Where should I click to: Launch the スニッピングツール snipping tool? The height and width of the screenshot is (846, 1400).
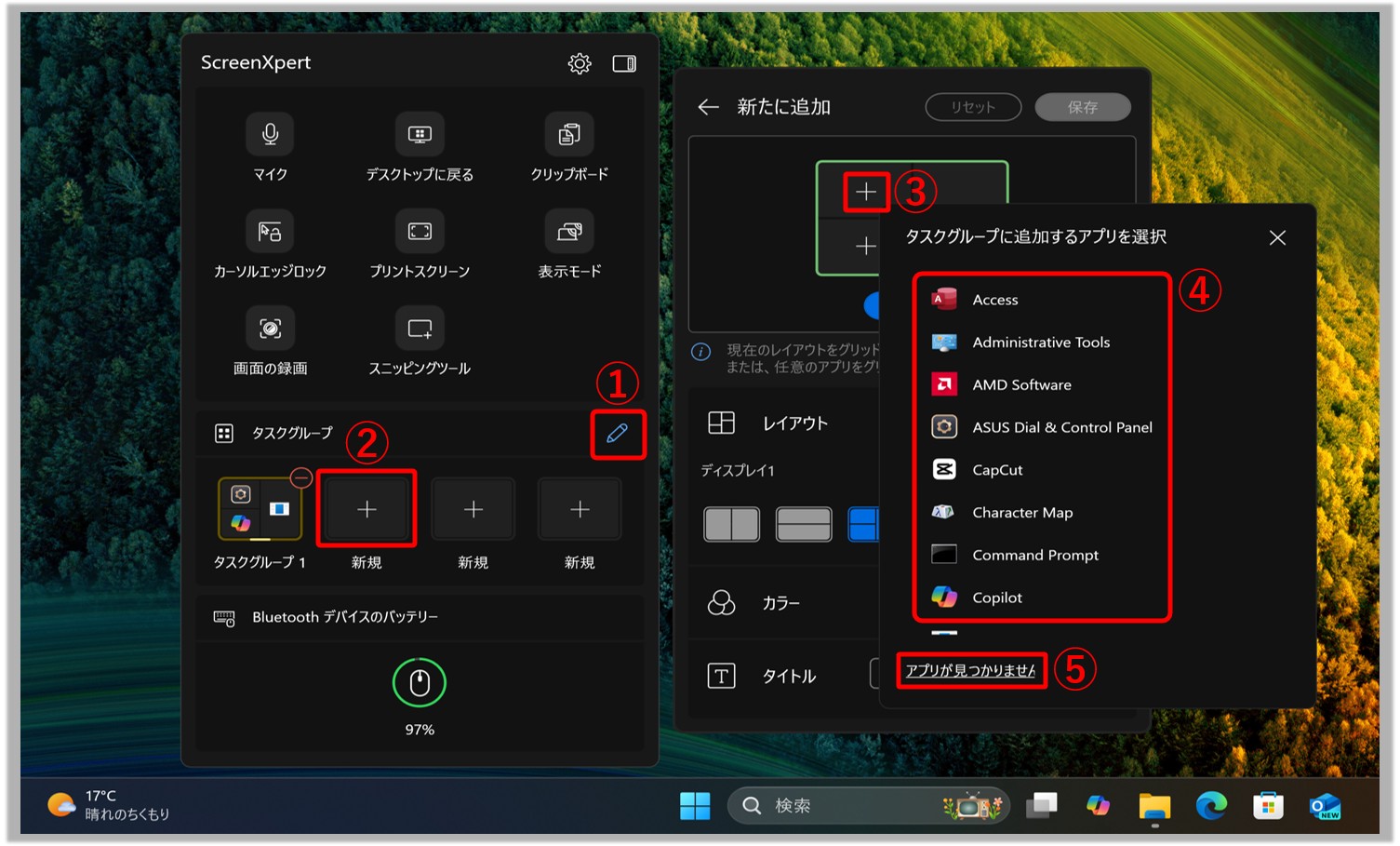[420, 328]
